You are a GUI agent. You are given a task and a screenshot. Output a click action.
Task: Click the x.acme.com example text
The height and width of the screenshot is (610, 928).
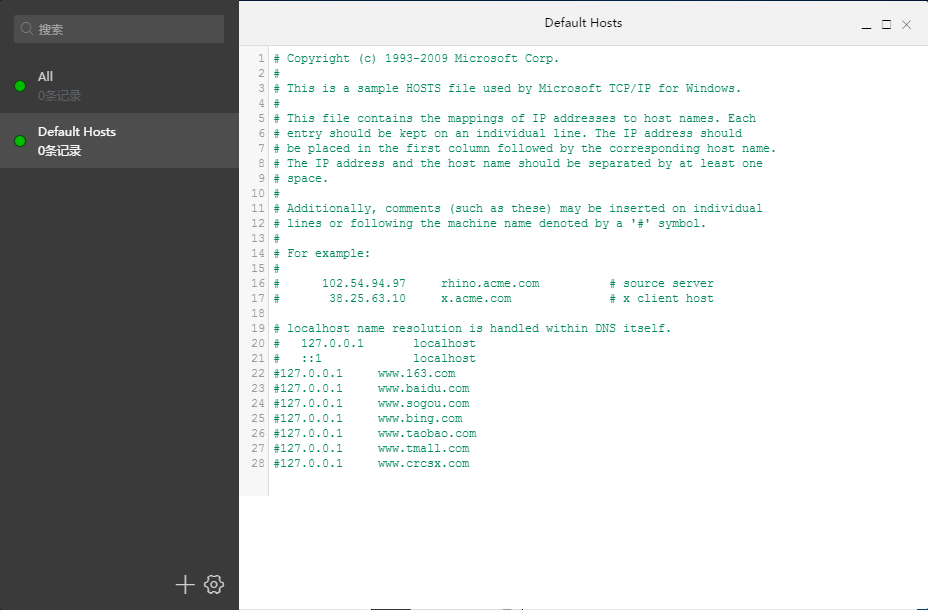tap(476, 298)
